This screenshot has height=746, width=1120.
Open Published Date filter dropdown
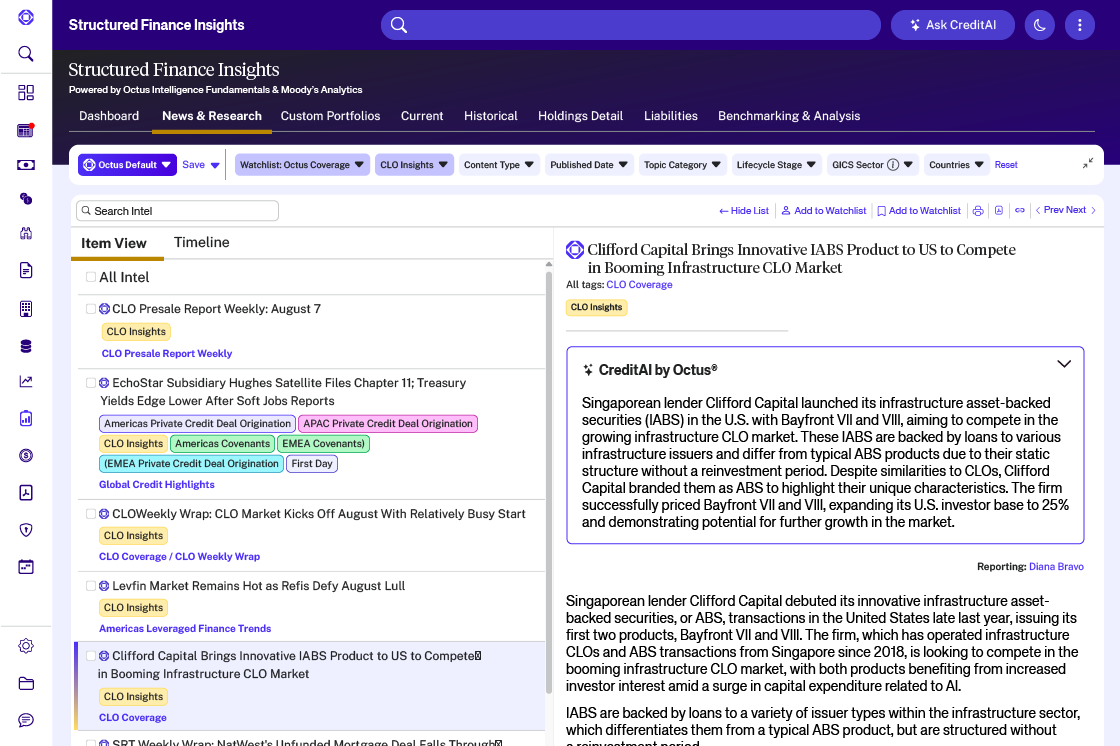589,164
